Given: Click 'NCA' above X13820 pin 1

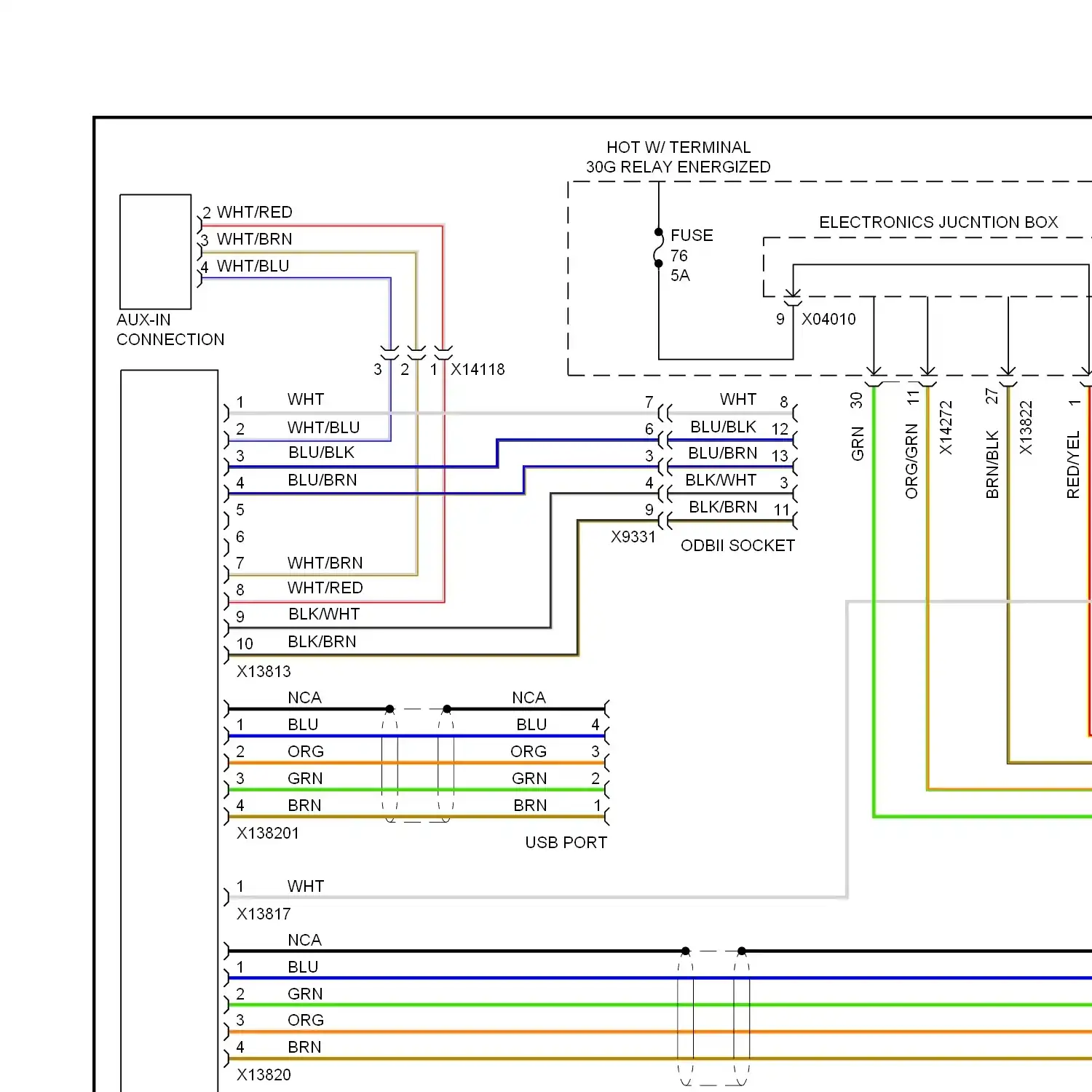Looking at the screenshot, I should (x=304, y=940).
